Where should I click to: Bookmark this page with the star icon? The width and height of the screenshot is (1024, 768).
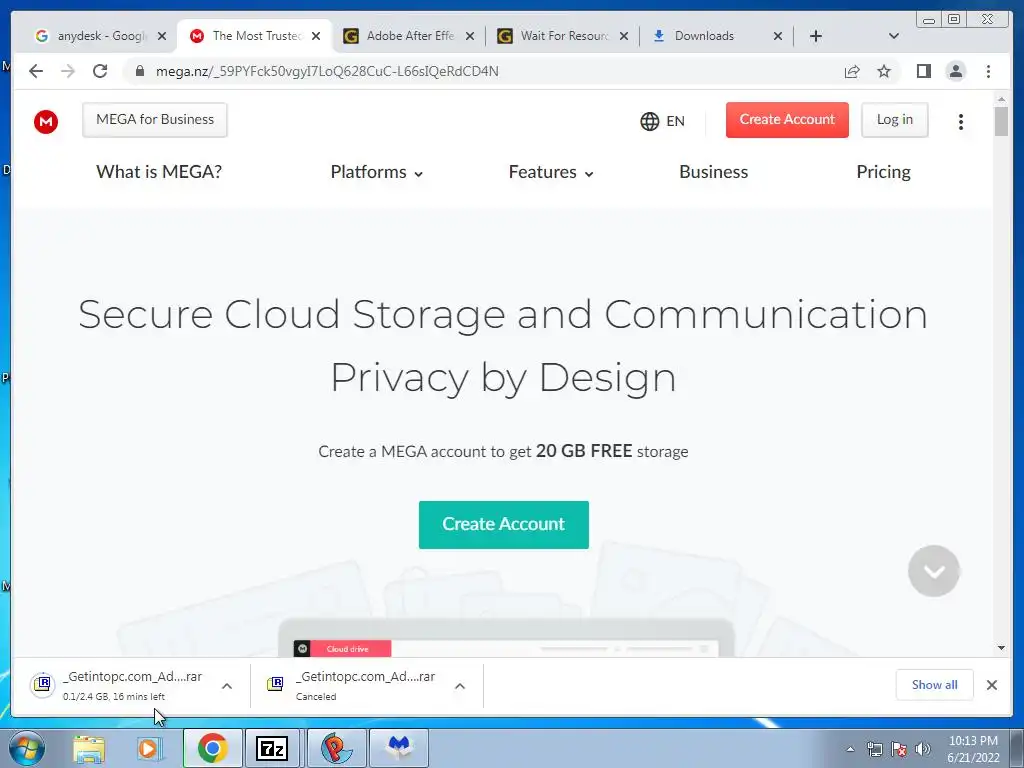[884, 71]
